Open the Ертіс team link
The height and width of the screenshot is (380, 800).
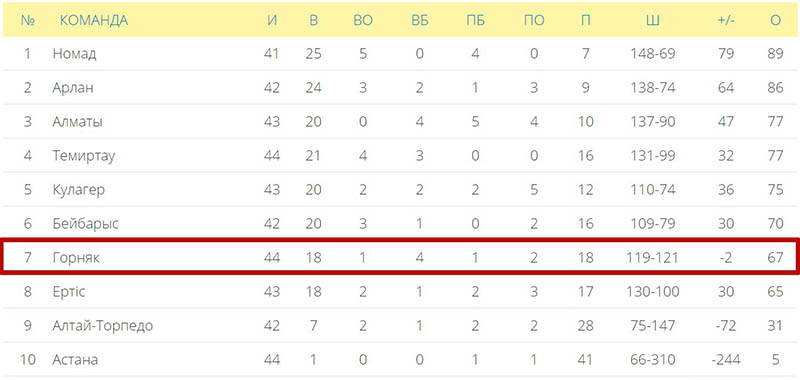pos(68,292)
